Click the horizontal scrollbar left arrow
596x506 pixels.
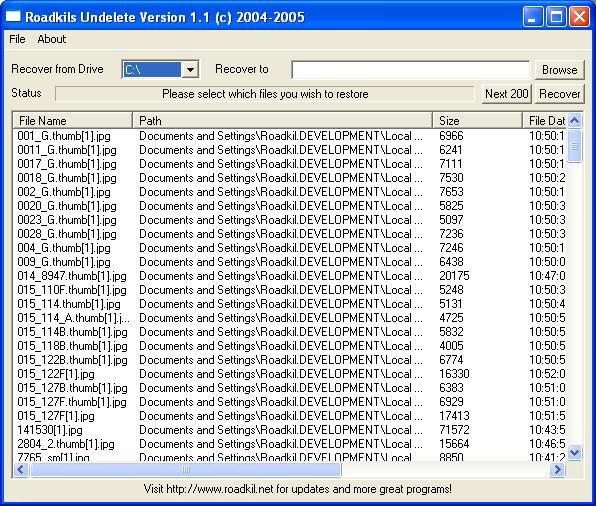21,470
